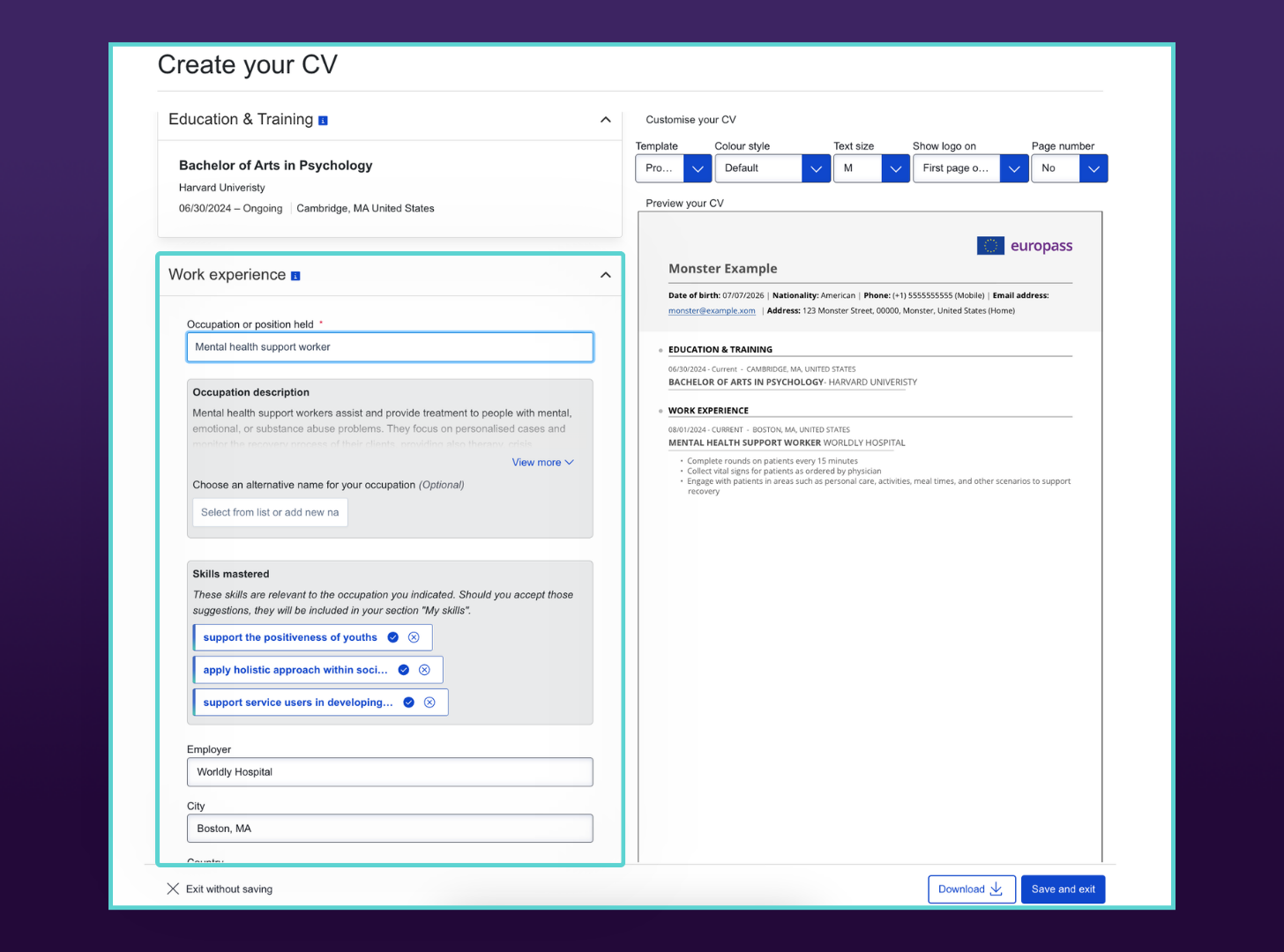Click the 'Occupation description' heading
The width and height of the screenshot is (1284, 952).
tap(251, 392)
